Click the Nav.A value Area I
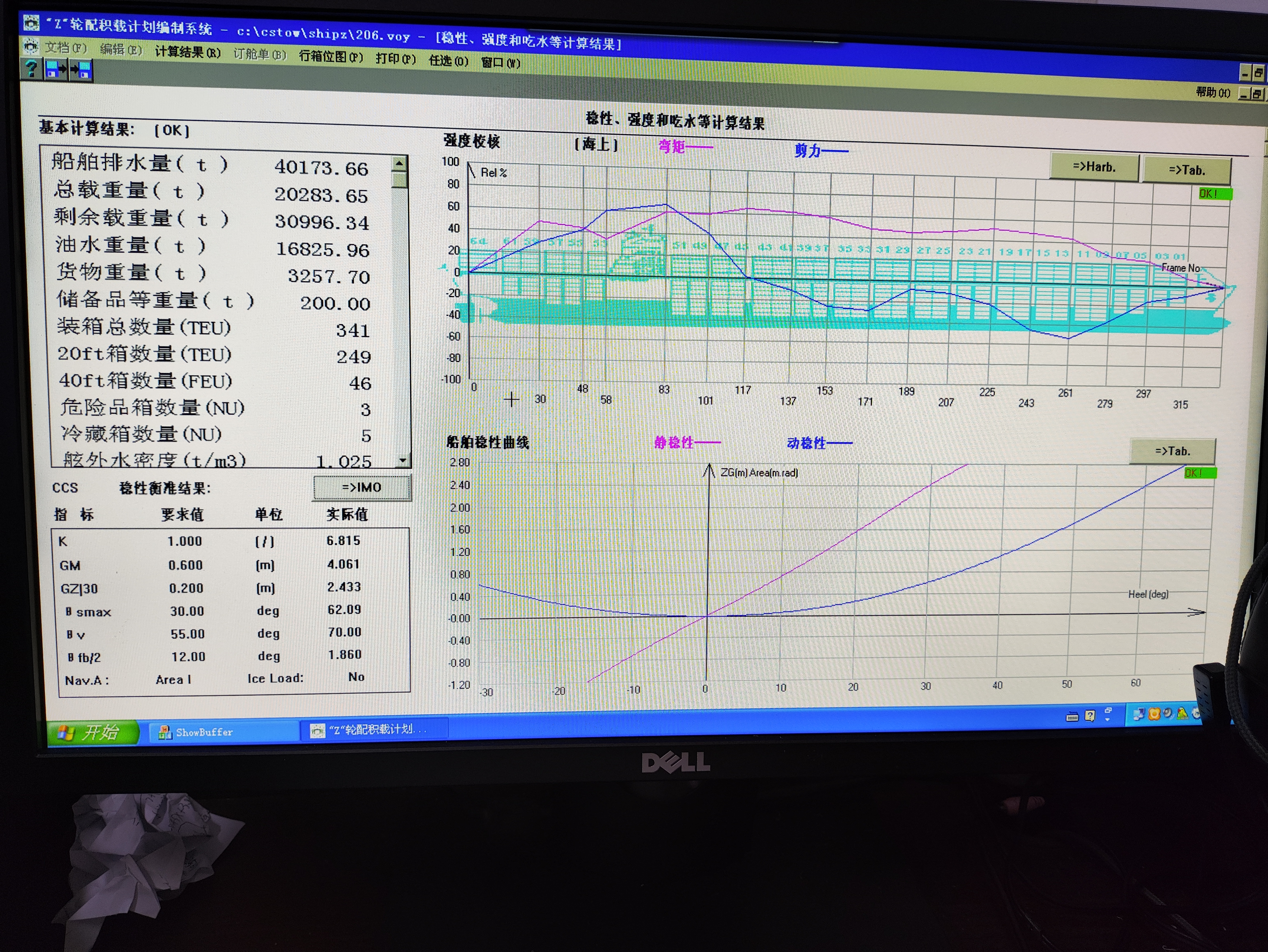1268x952 pixels. click(x=174, y=680)
